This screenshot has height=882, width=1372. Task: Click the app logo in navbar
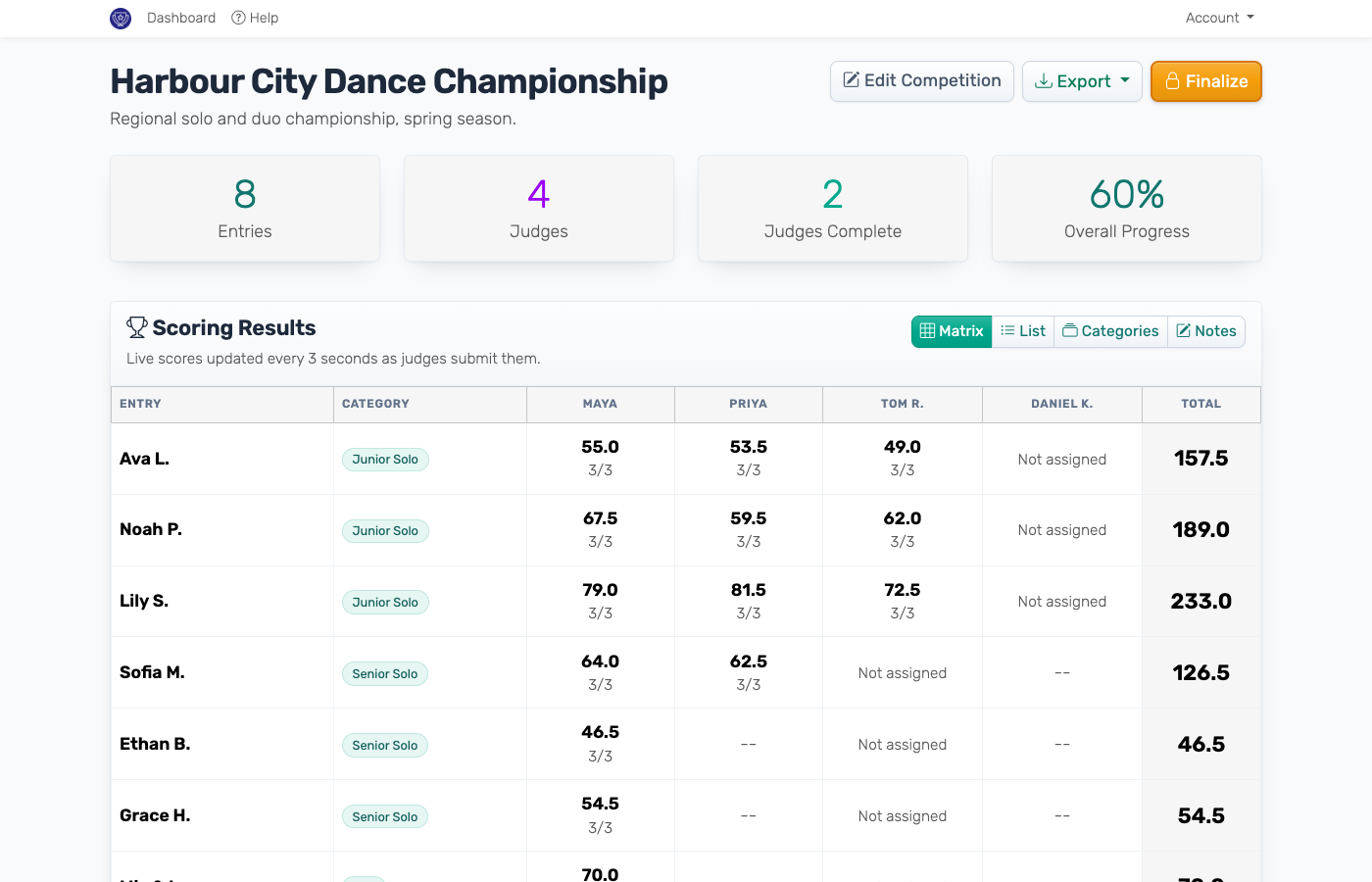coord(121,18)
